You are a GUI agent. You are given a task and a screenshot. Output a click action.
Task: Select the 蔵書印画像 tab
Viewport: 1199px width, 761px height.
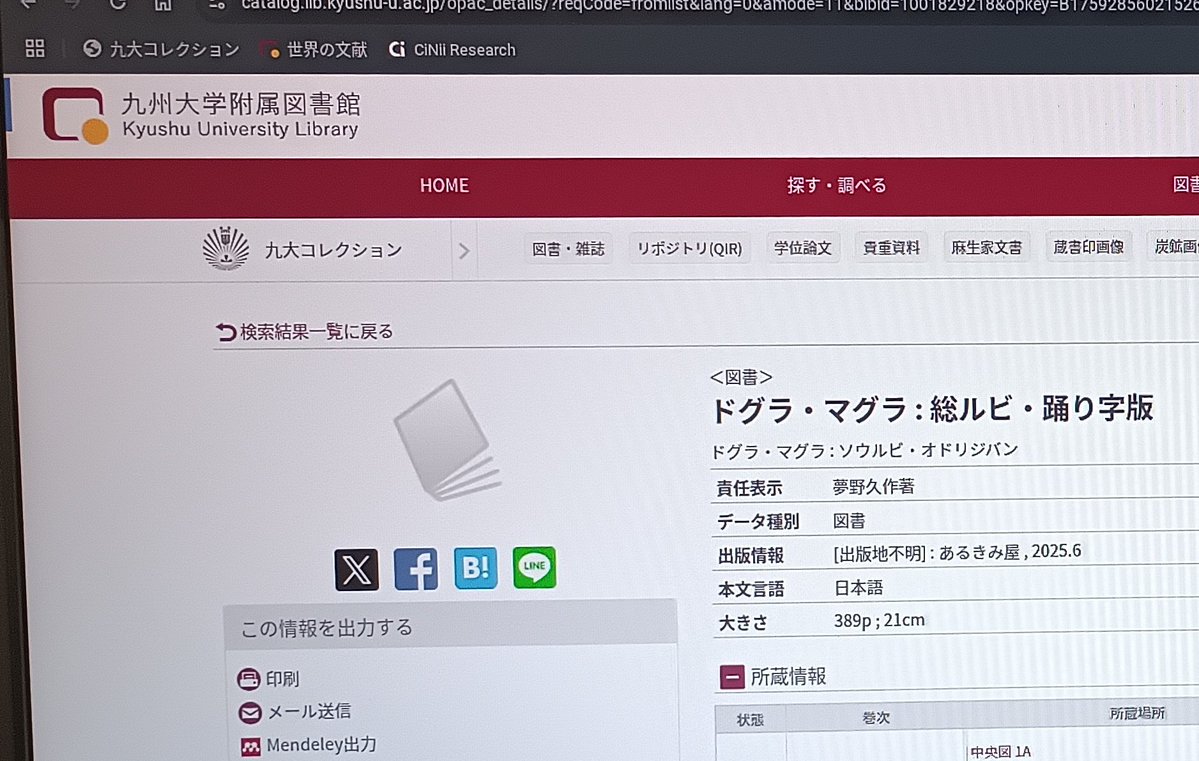(1089, 246)
